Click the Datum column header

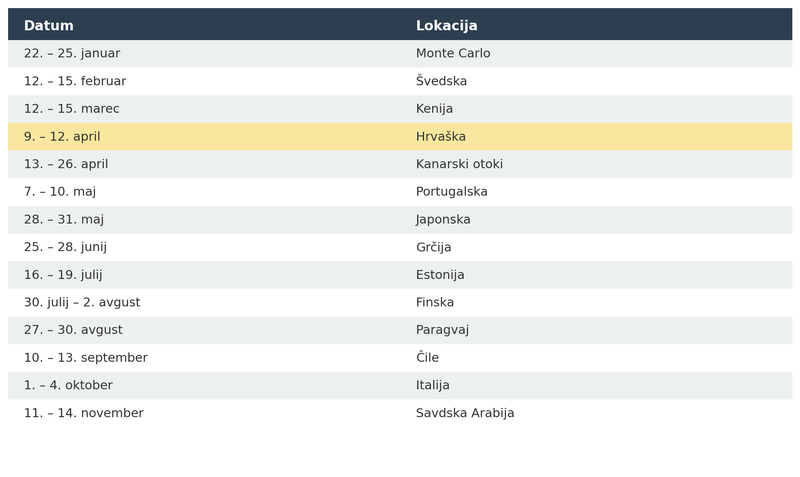(204, 25)
